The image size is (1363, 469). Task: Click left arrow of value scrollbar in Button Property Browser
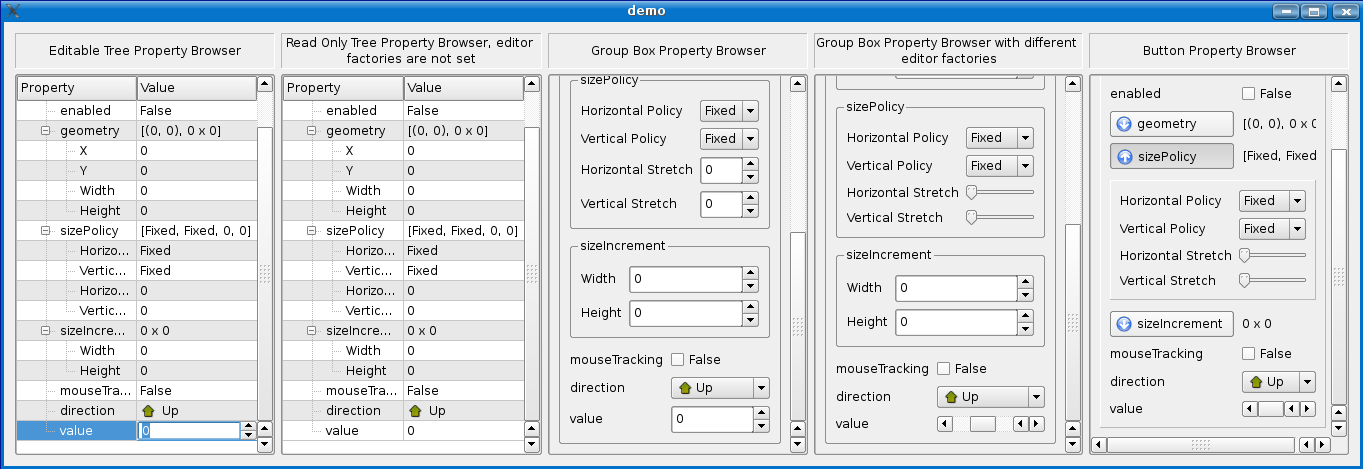pyautogui.click(x=1249, y=409)
